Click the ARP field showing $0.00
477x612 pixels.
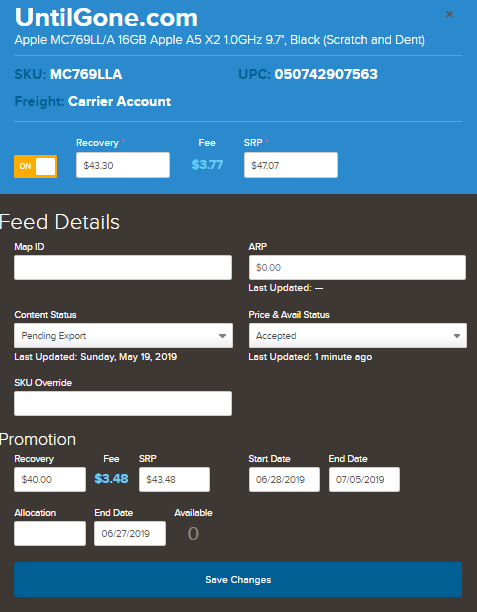click(357, 267)
